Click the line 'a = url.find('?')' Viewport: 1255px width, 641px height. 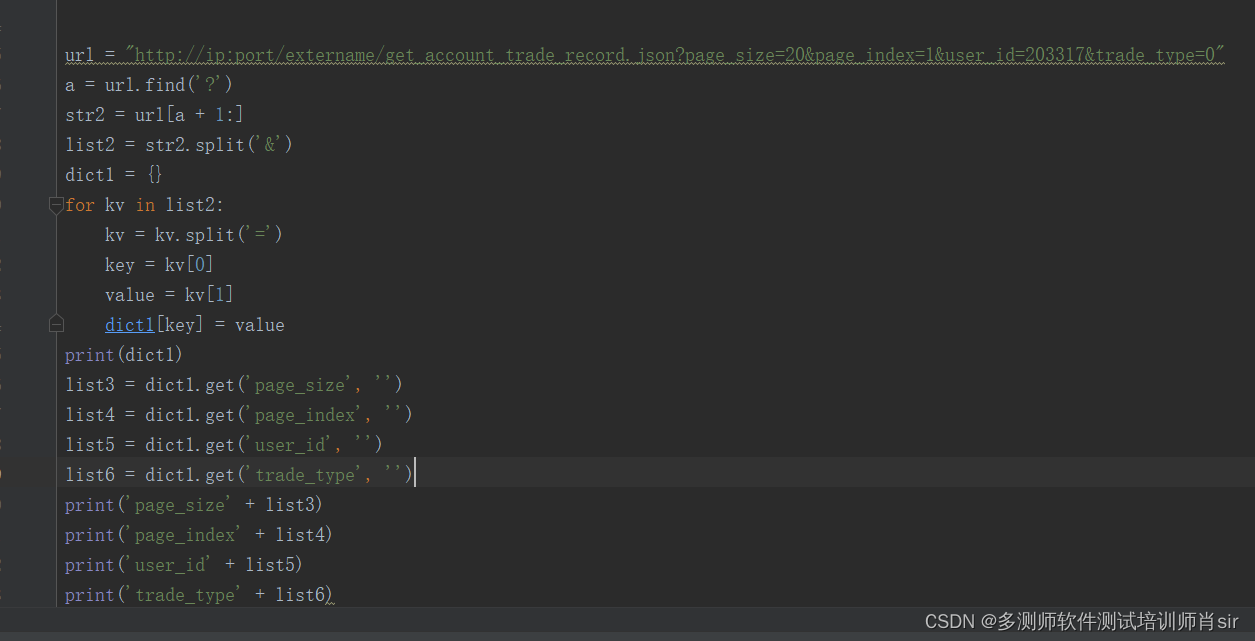coord(149,85)
